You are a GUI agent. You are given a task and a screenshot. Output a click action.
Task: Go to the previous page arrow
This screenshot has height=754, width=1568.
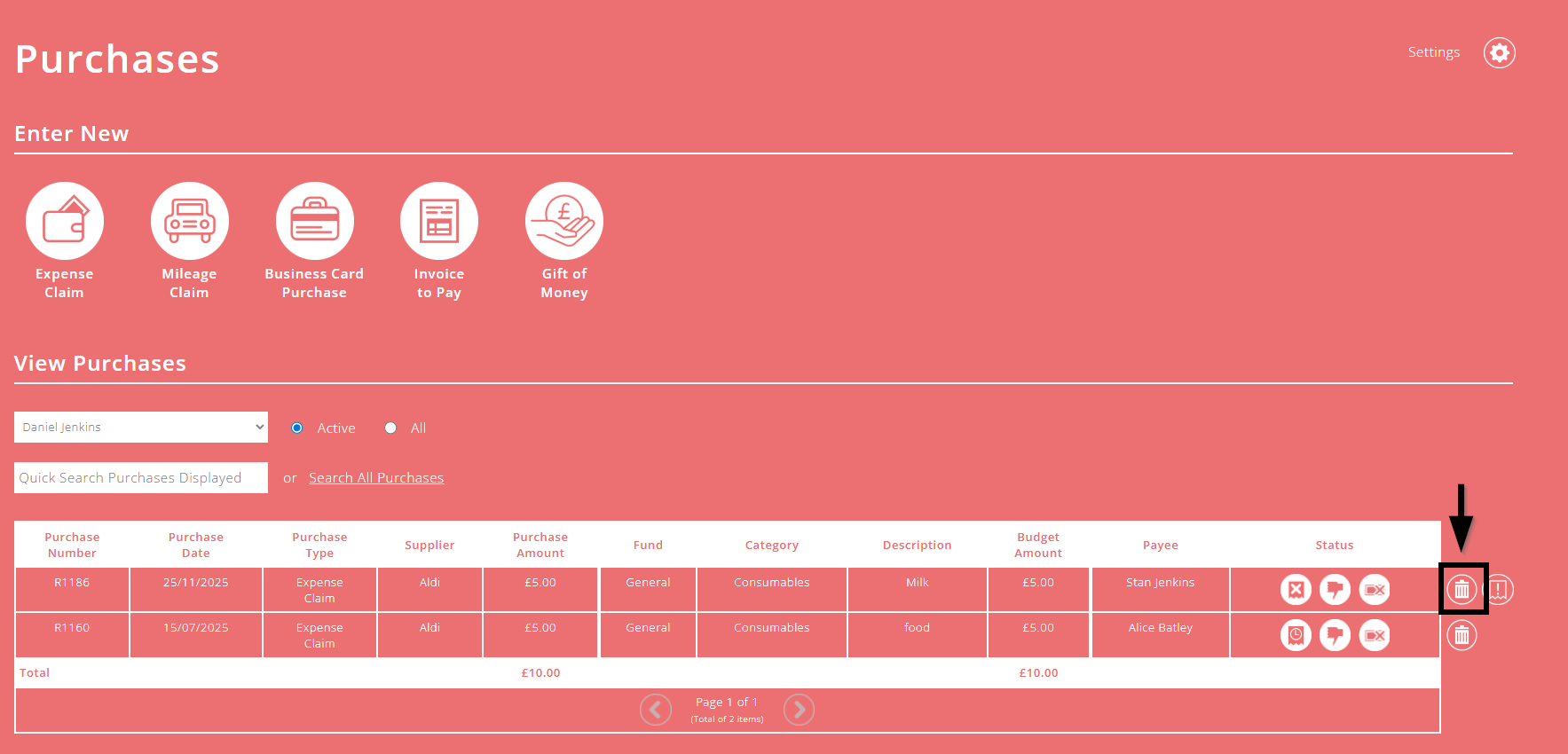[x=656, y=710]
